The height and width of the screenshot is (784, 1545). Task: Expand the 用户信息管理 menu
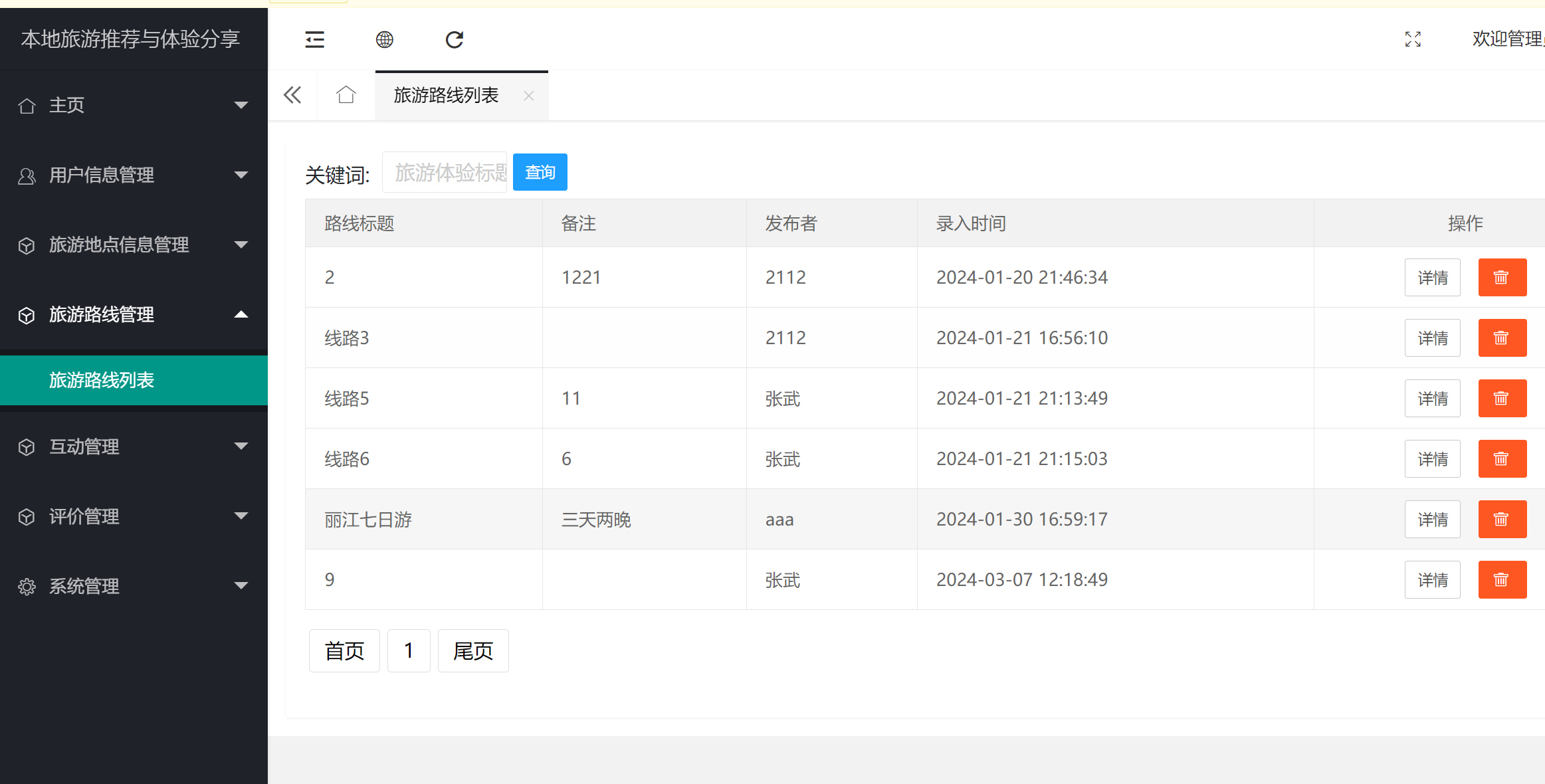[133, 175]
